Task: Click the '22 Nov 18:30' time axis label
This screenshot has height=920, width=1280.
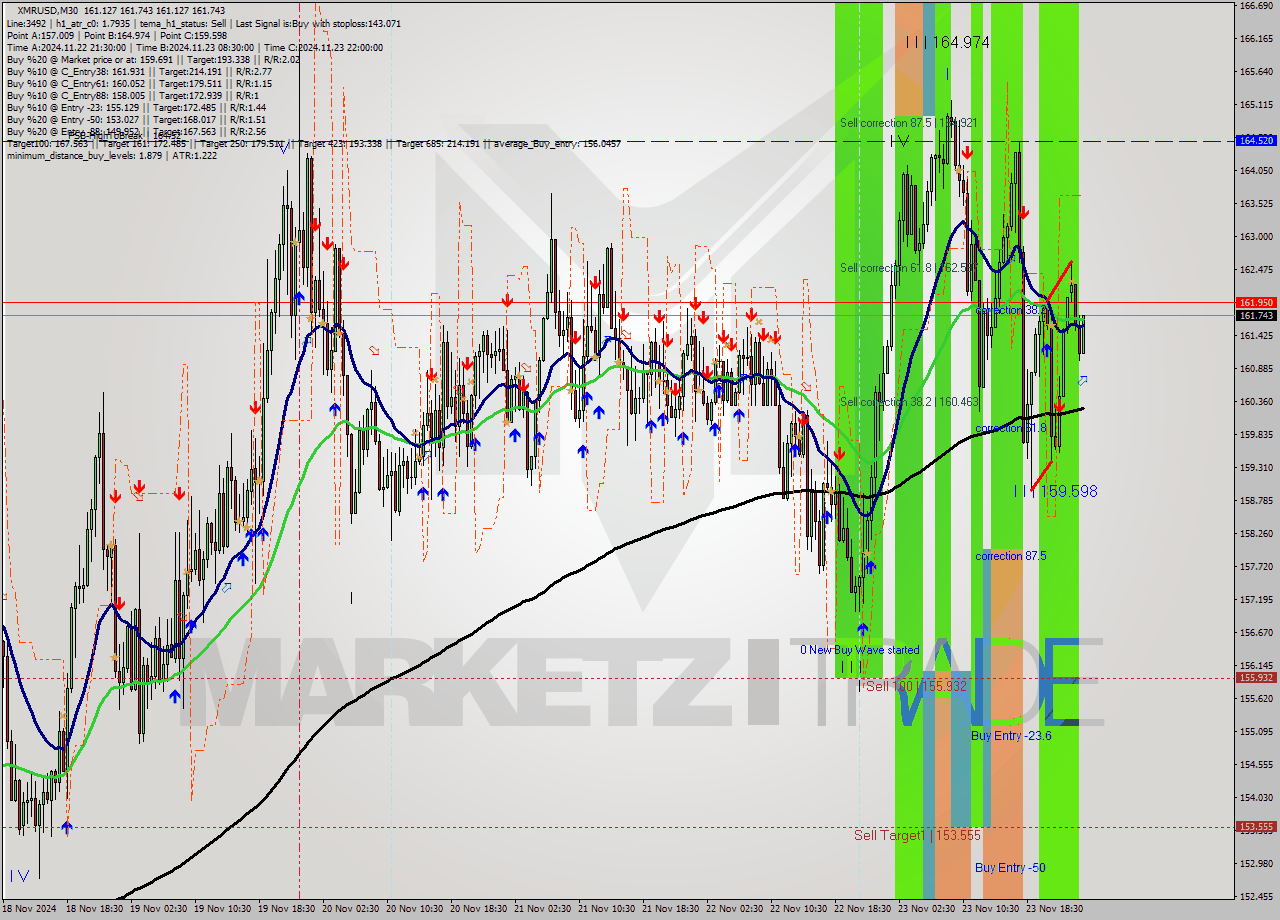Action: coord(863,909)
